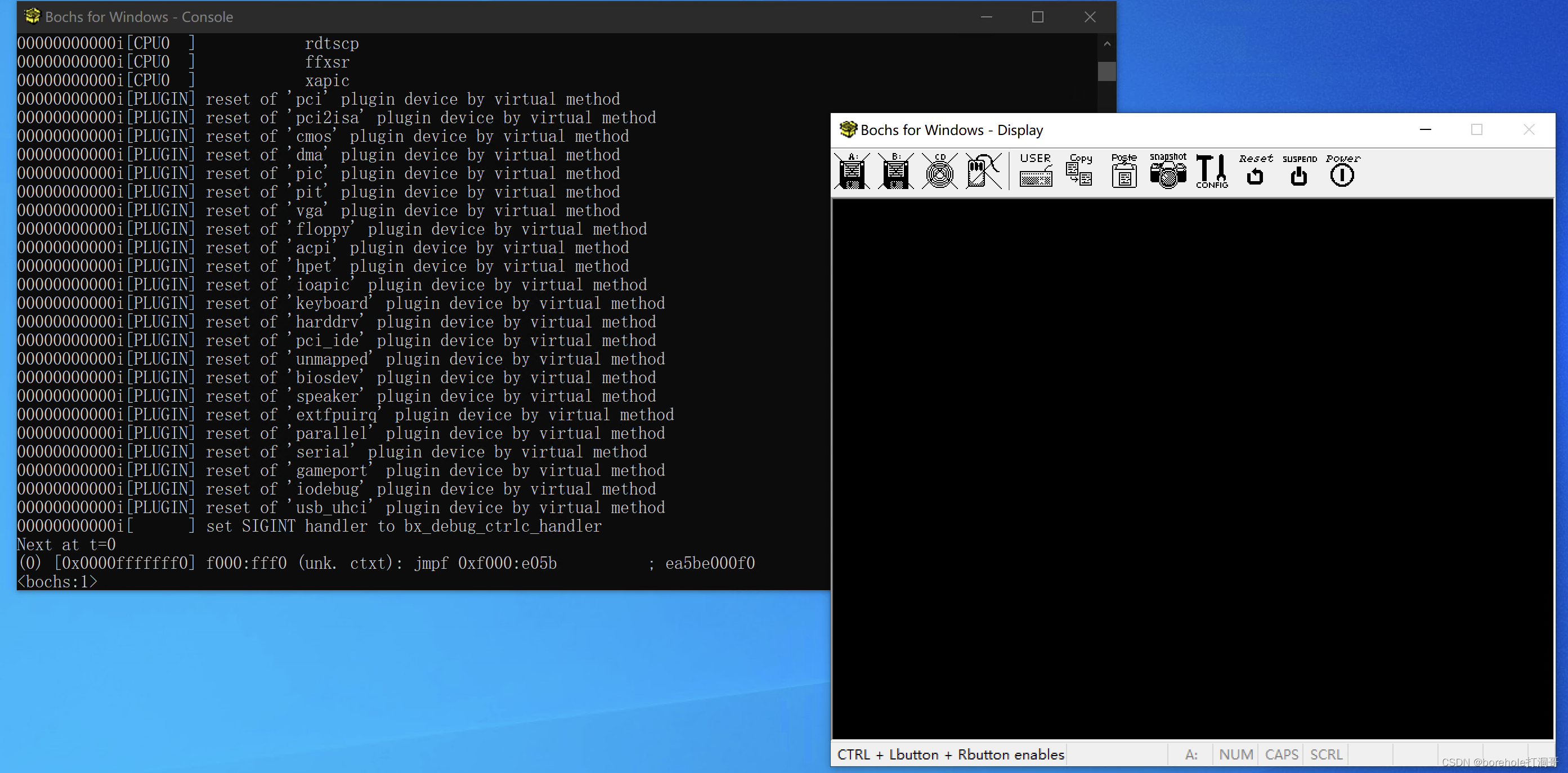Take a snapshot with camera icon
Image resolution: width=1568 pixels, height=773 pixels.
click(x=1167, y=172)
